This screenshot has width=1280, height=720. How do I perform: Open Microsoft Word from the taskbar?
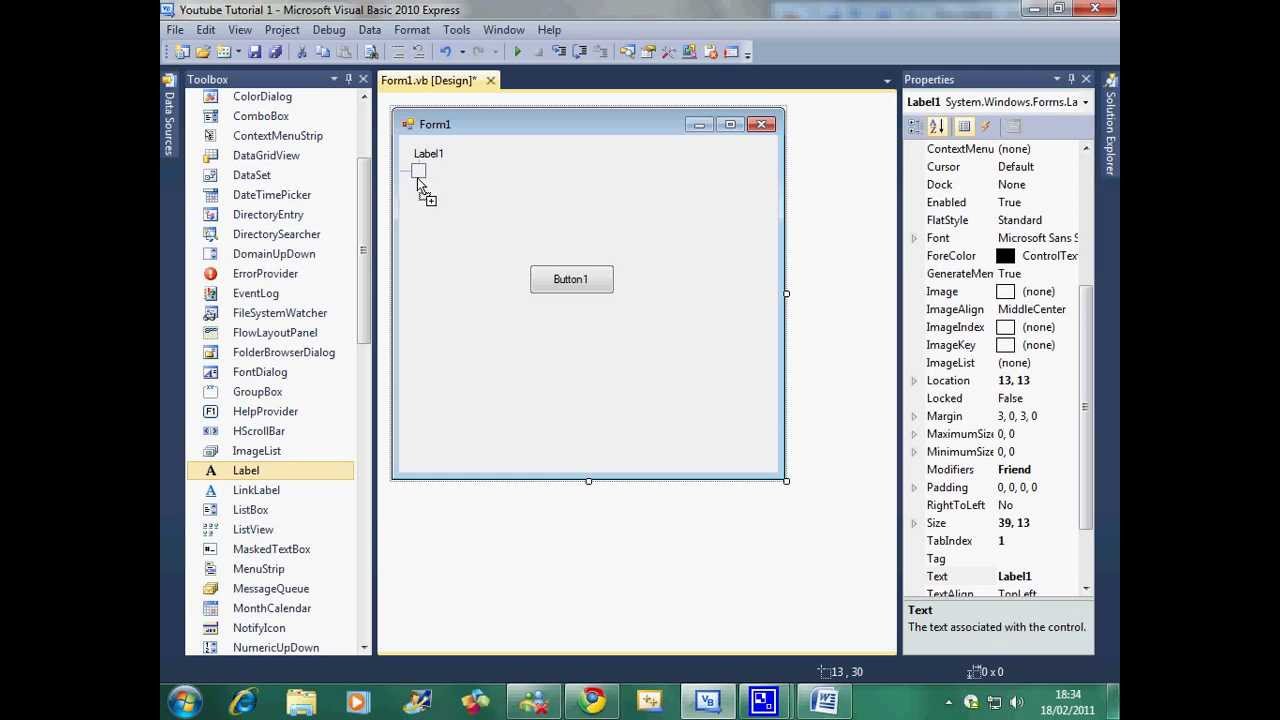coord(825,701)
